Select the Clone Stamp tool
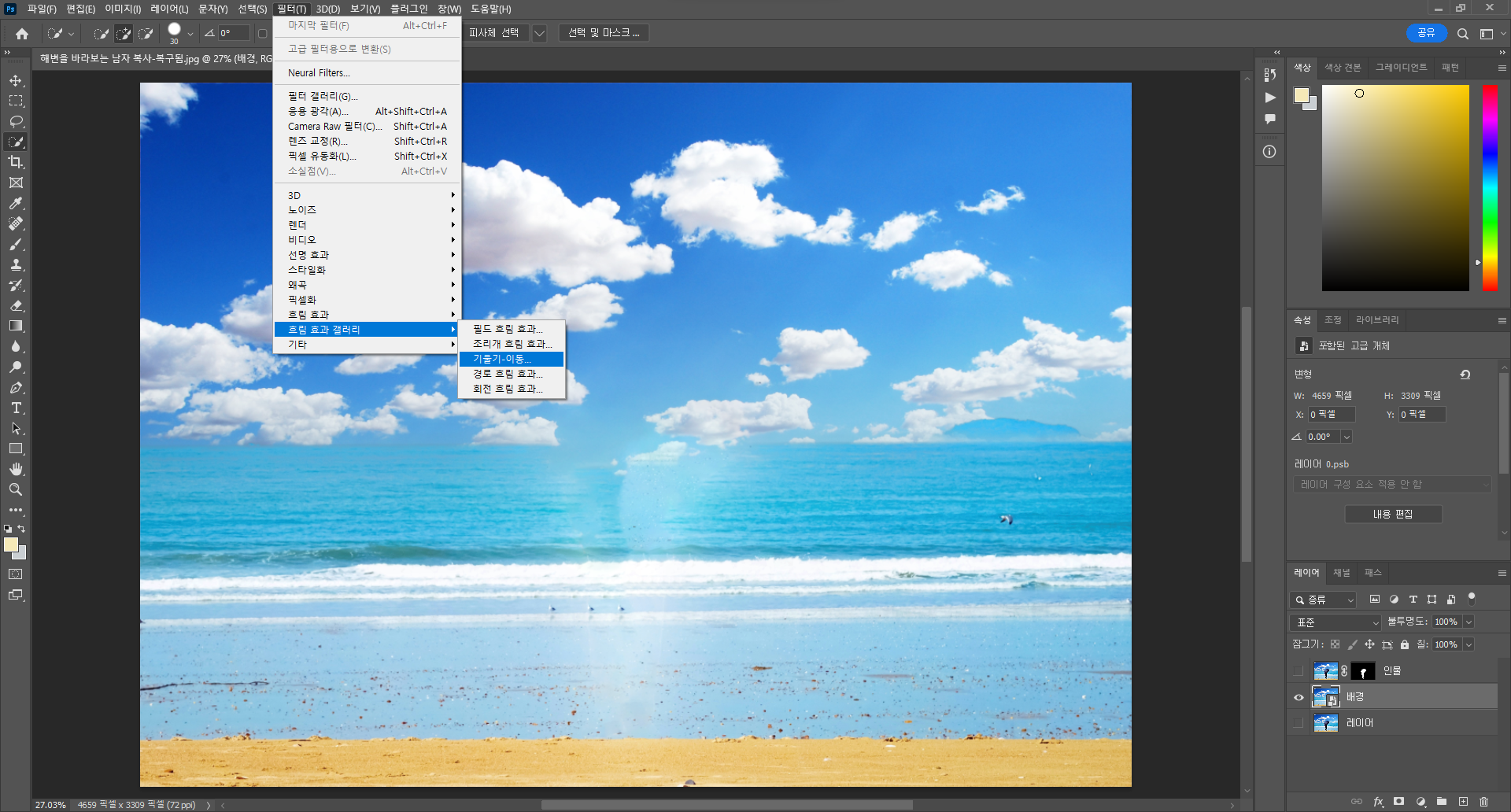This screenshot has width=1511, height=812. [16, 264]
